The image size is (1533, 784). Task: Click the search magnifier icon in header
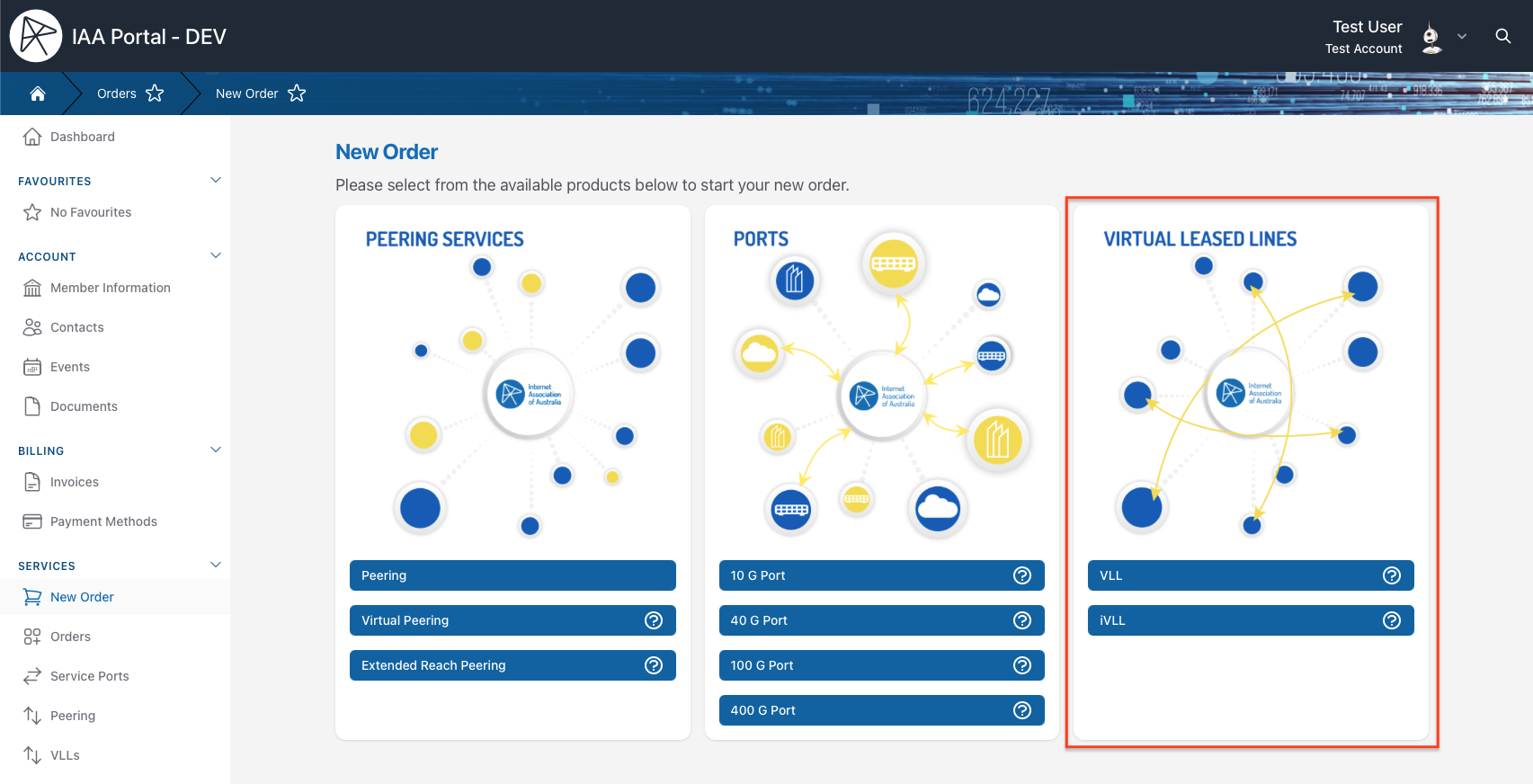[x=1502, y=36]
